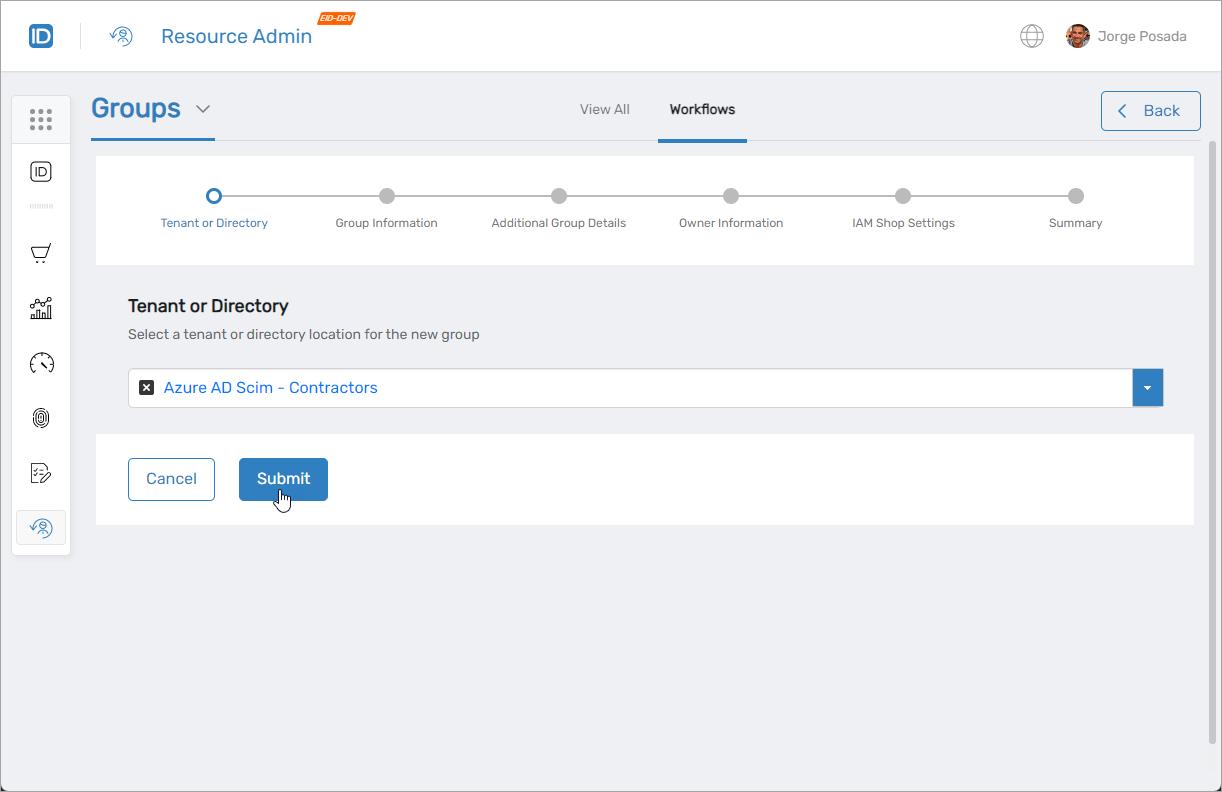Screen dimensions: 1222x792
Task: Select the Workflows tab
Action: (702, 110)
